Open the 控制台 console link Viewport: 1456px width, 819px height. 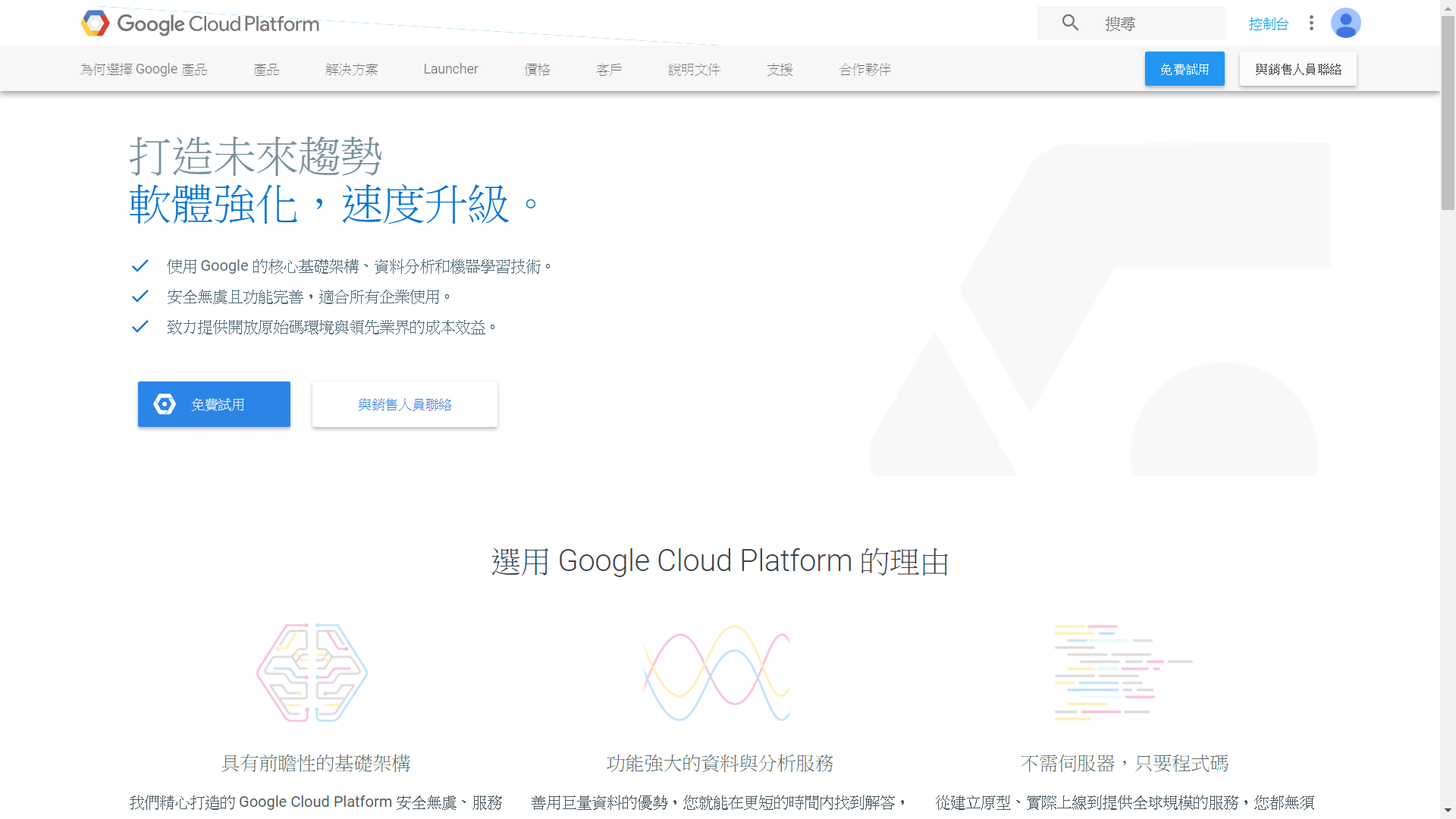tap(1268, 24)
